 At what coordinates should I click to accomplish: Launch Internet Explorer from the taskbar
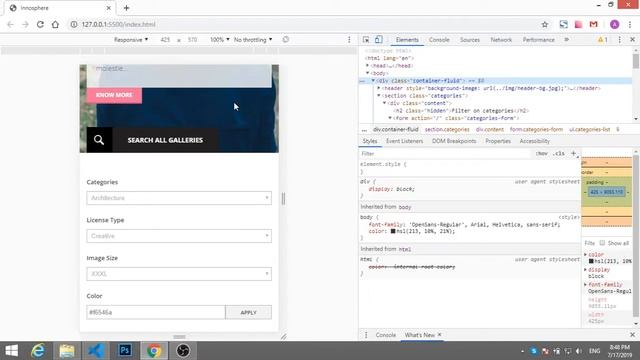(38, 351)
